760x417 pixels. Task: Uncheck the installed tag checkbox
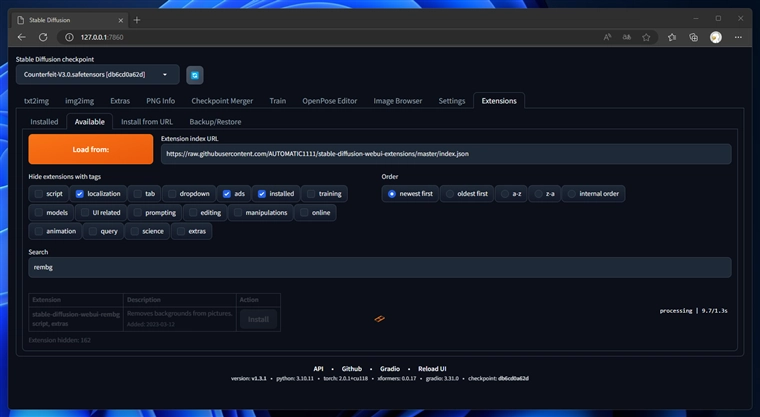coord(262,194)
